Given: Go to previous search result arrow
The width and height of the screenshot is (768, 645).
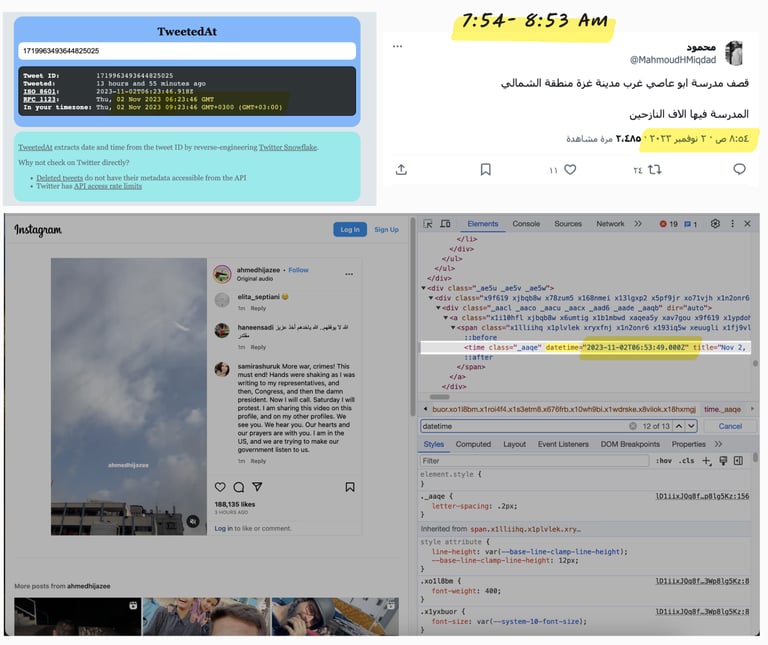Looking at the screenshot, I should (679, 427).
